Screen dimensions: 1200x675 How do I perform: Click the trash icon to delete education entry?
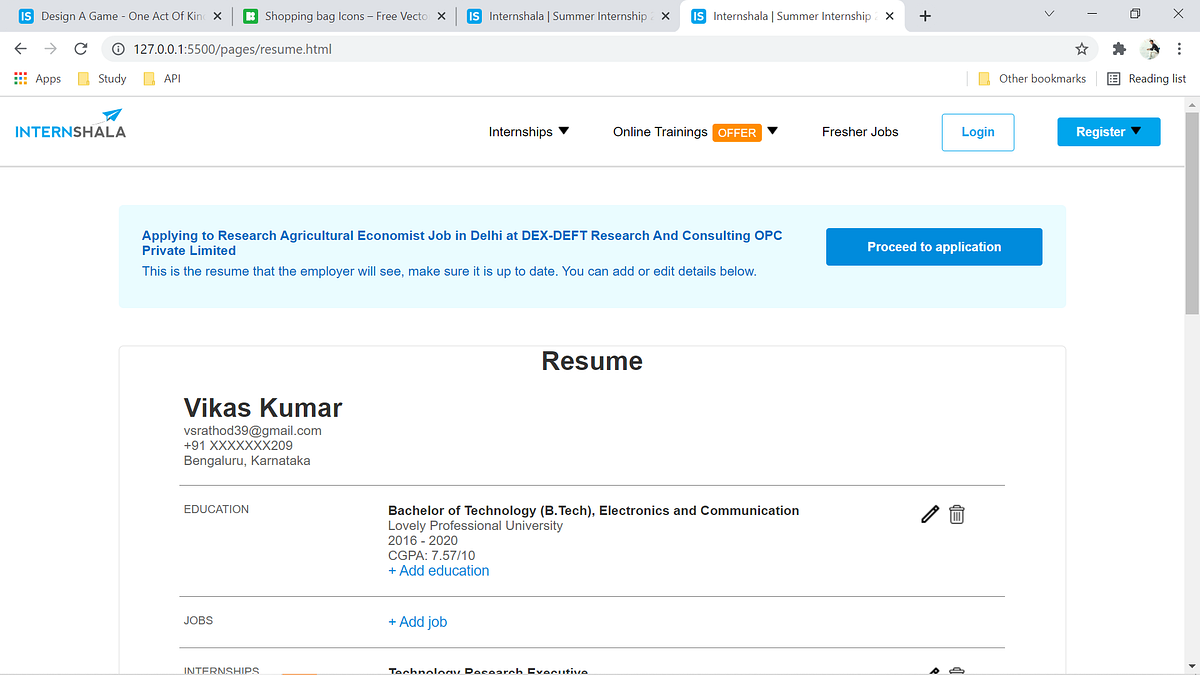956,513
